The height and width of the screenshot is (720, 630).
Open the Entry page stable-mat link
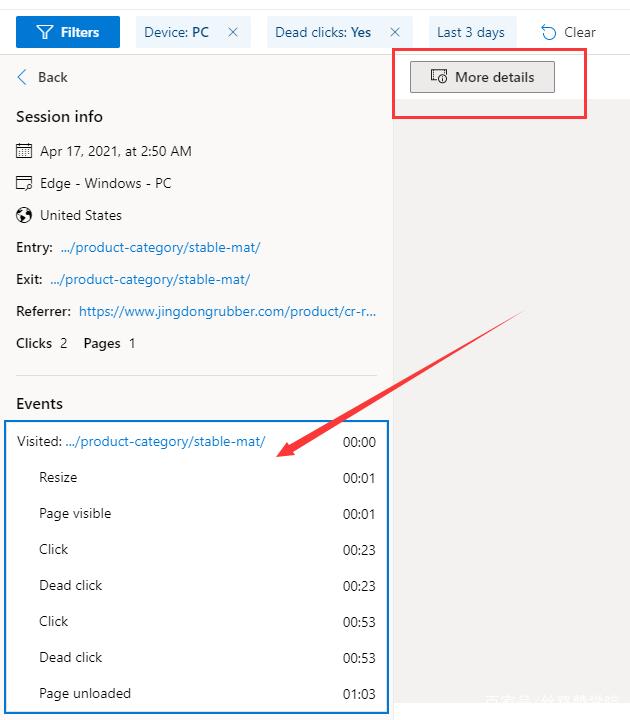160,247
